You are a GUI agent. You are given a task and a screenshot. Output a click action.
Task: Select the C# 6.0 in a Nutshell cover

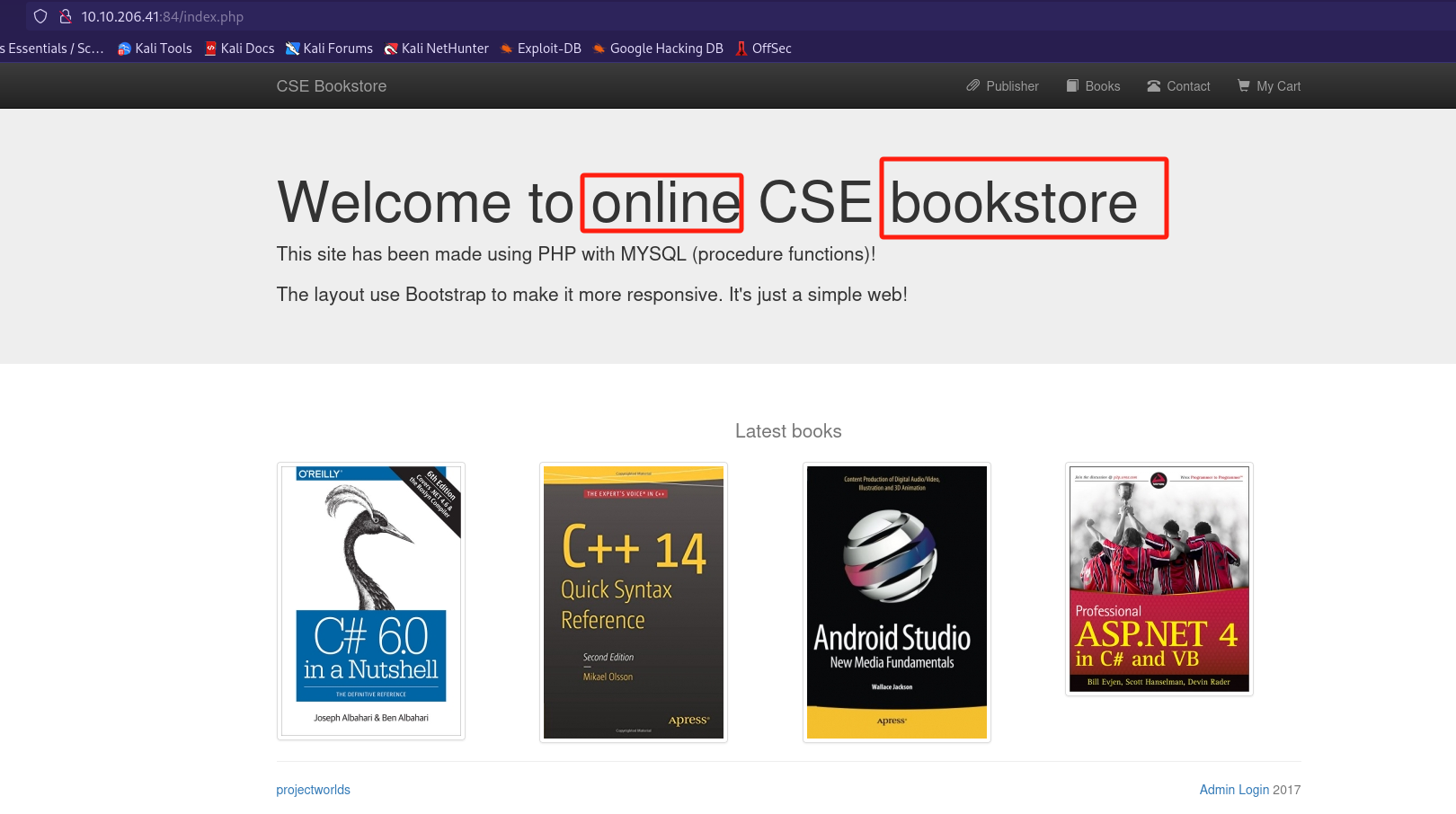pyautogui.click(x=371, y=600)
